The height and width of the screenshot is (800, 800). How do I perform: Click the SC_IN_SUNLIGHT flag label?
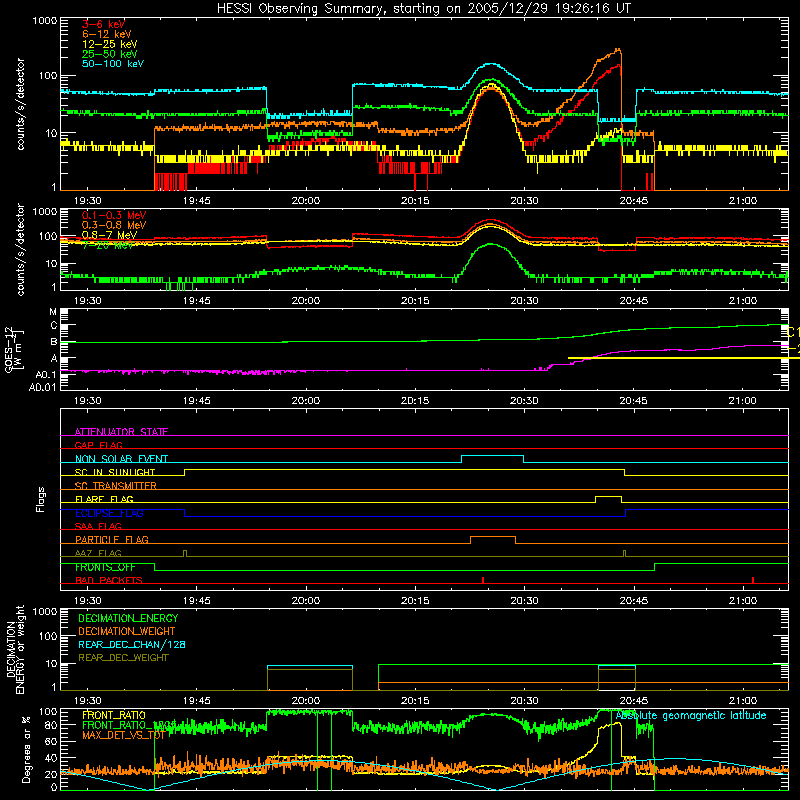114,472
